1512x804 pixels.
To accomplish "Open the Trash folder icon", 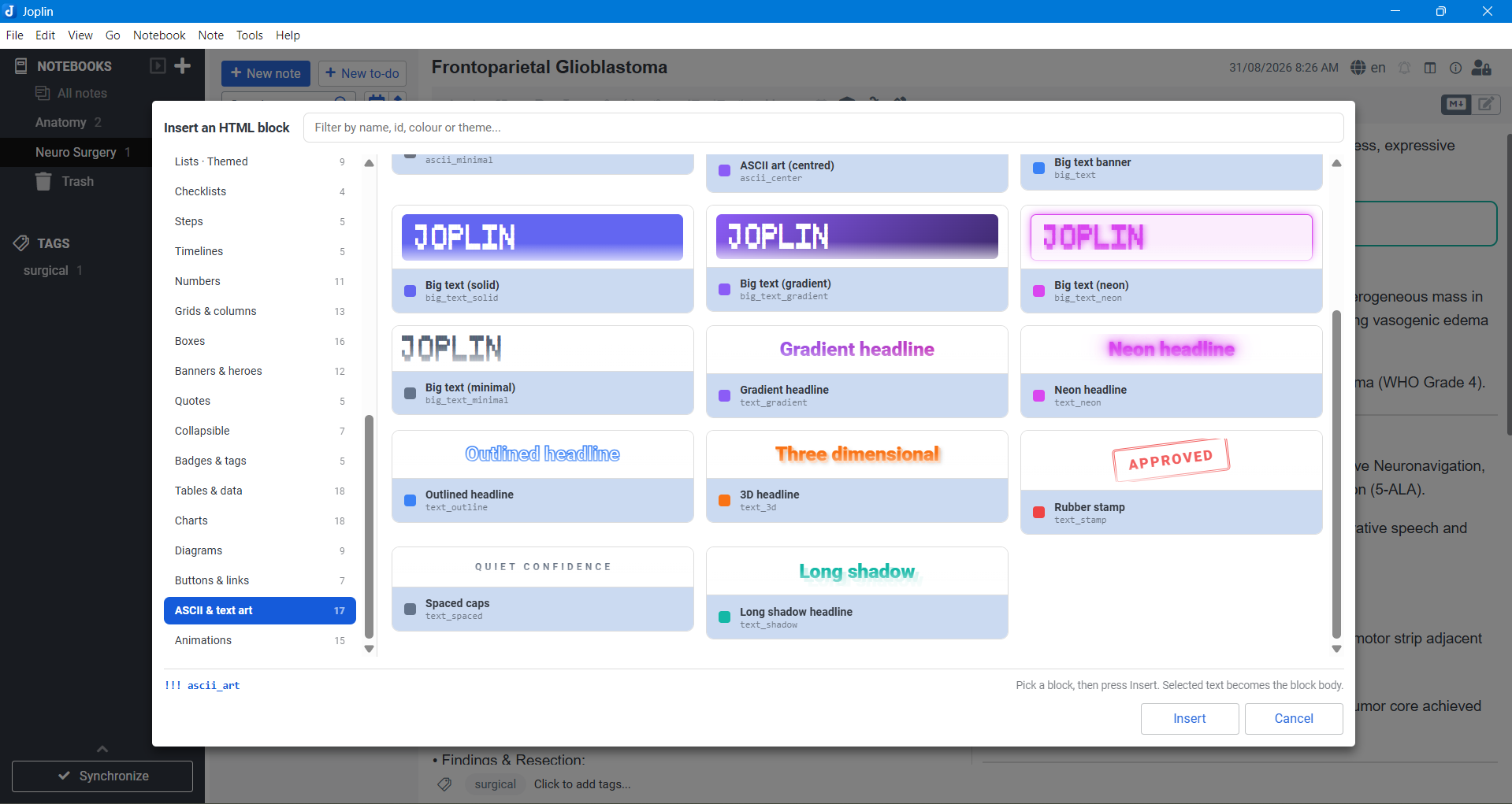I will tap(43, 181).
